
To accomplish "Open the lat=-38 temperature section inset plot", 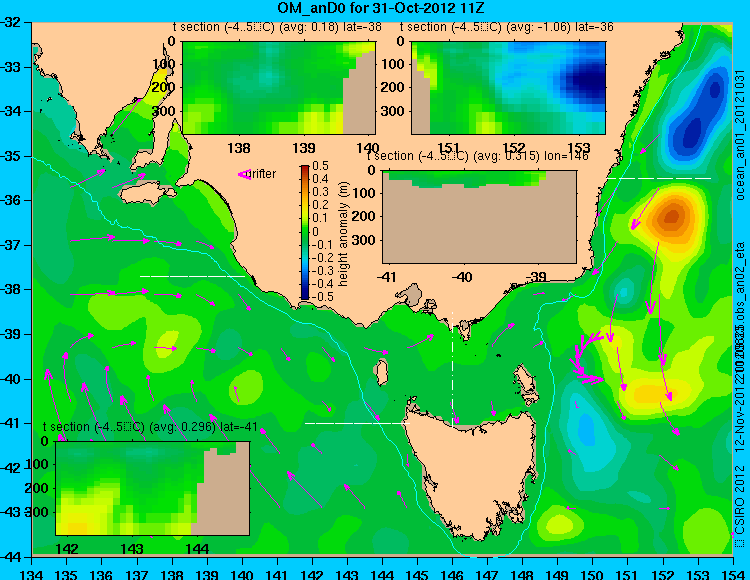I will click(x=279, y=88).
